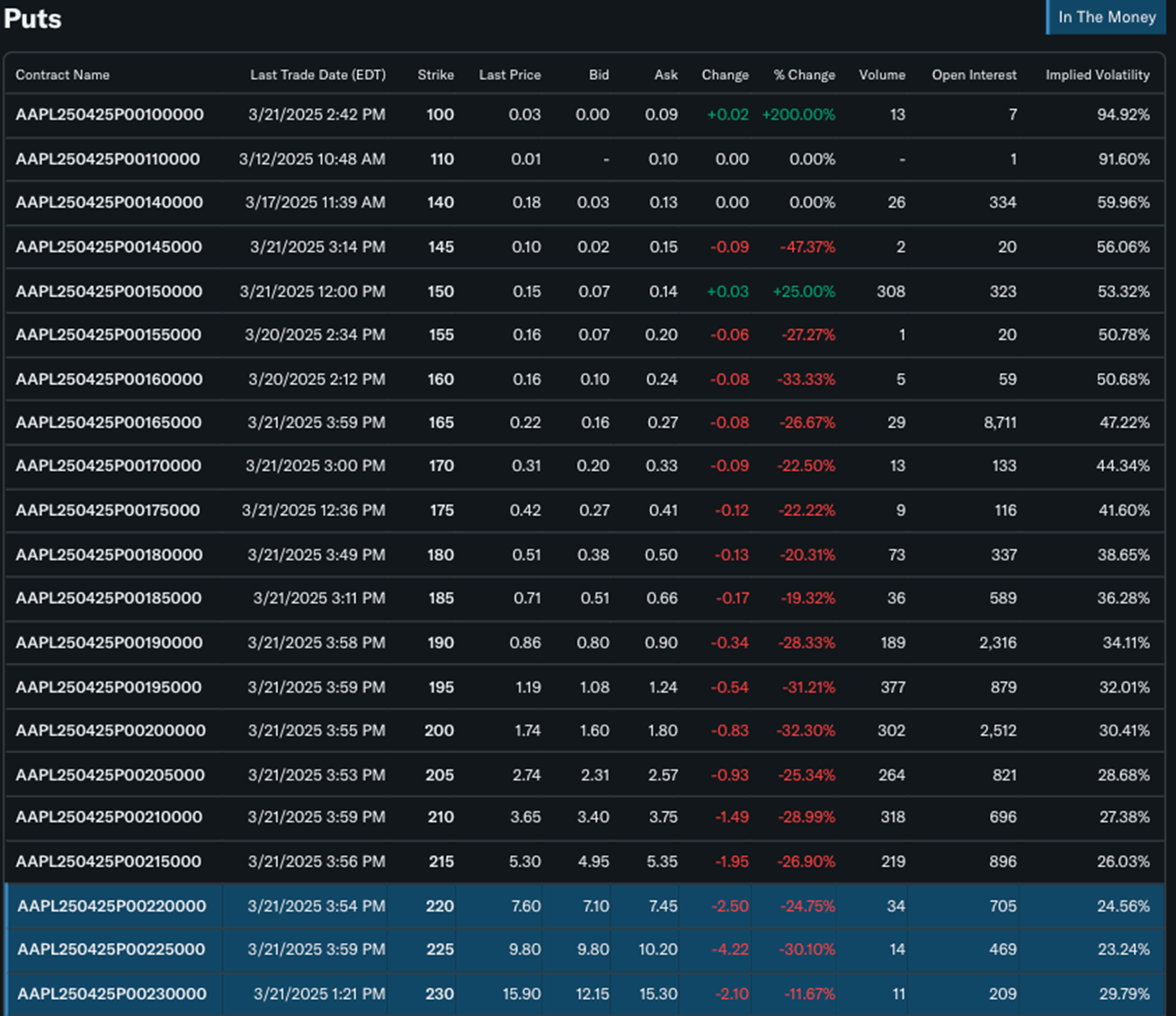The image size is (1176, 1016).
Task: Click the Open Interest column header
Action: (974, 75)
